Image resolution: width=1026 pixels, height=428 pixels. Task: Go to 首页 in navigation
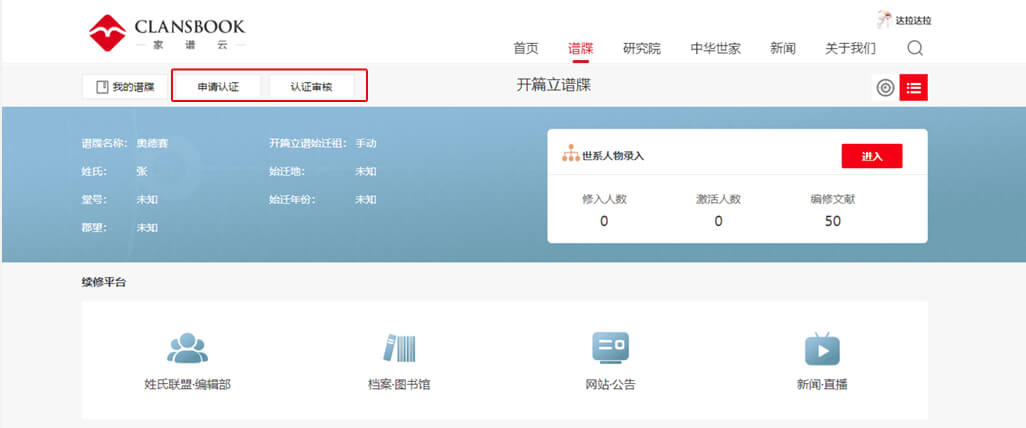(x=526, y=48)
